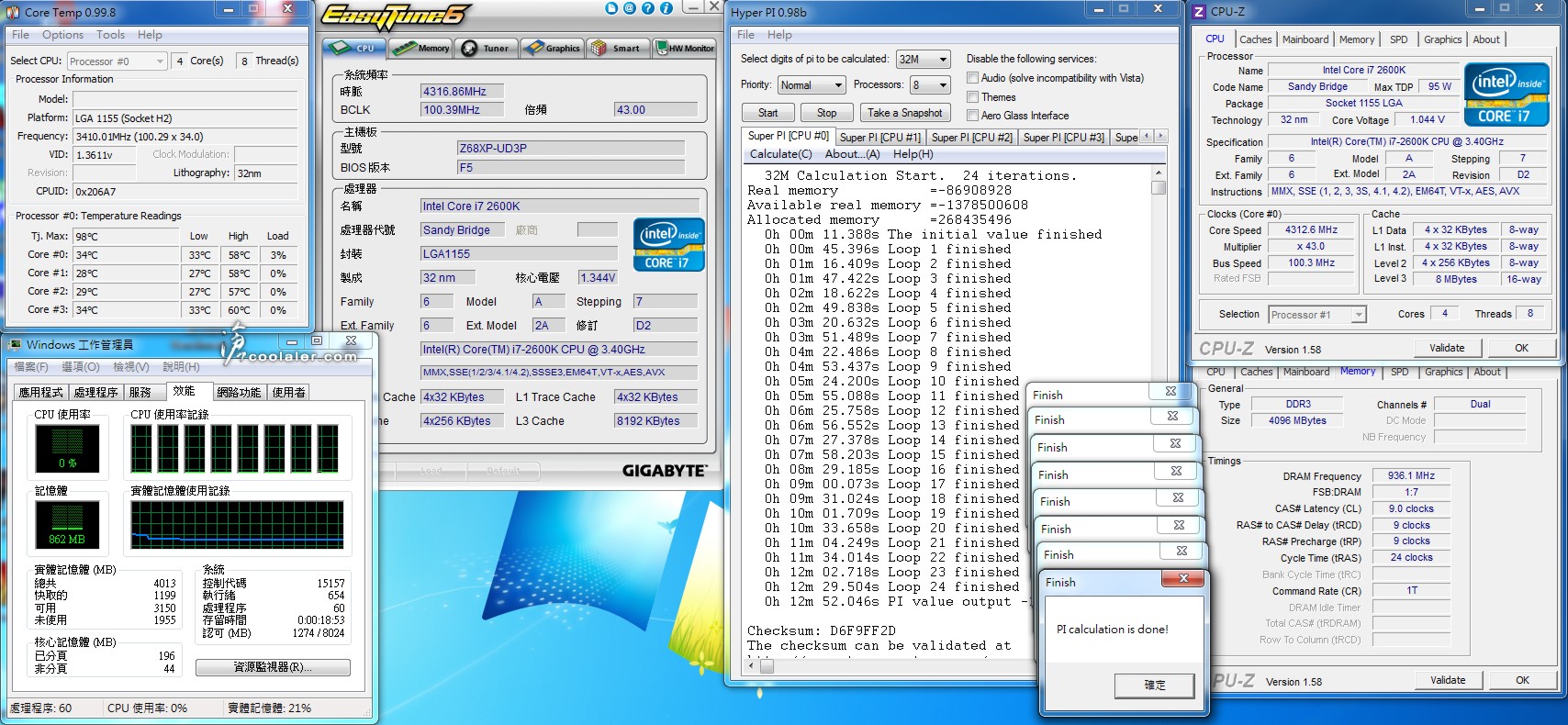Screen dimensions: 1568x725
Task: Click the 記憶體 862 MB gauge in Task Manager
Action: pos(67,524)
